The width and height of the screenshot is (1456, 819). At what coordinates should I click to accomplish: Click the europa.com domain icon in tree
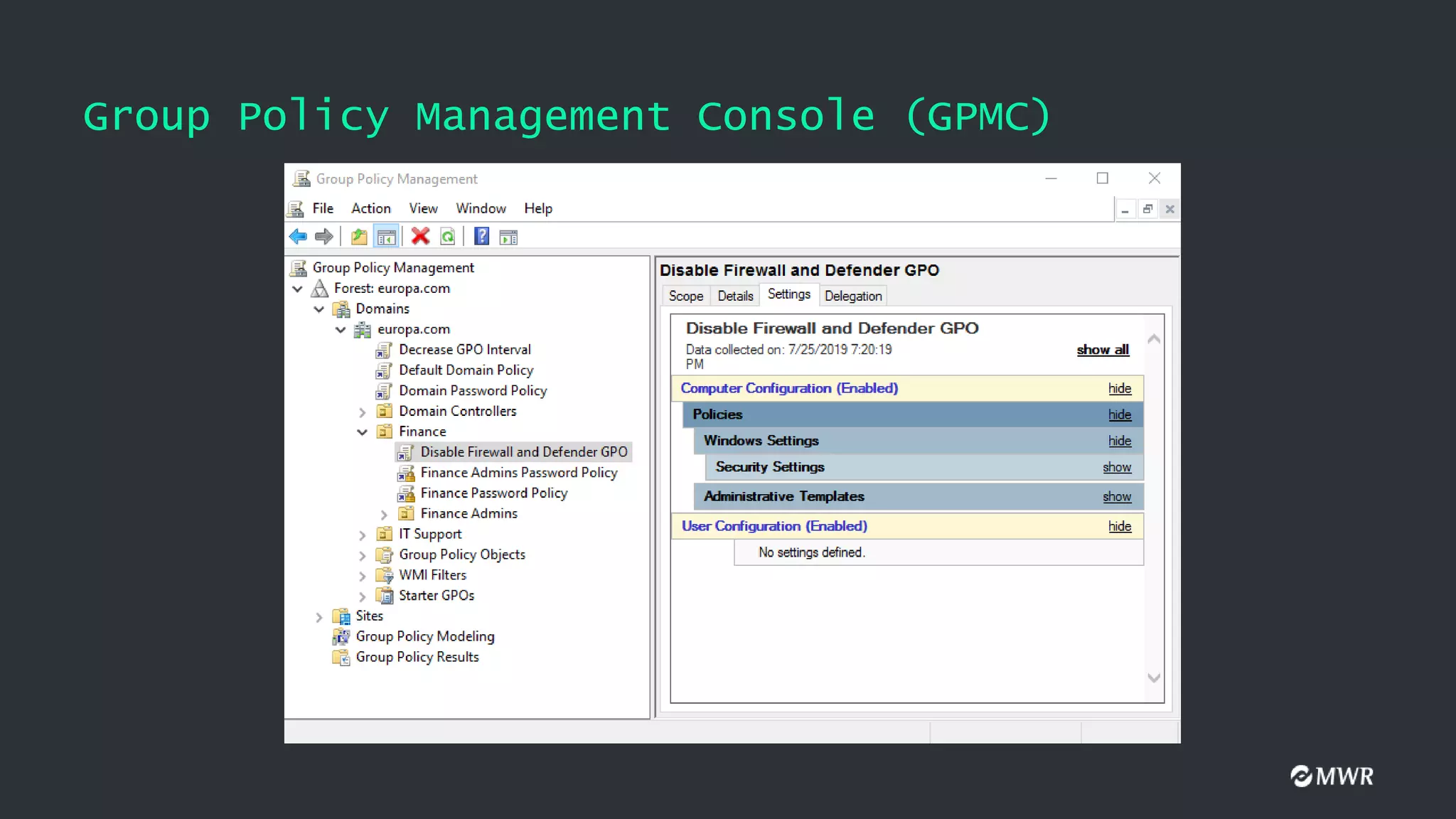363,330
